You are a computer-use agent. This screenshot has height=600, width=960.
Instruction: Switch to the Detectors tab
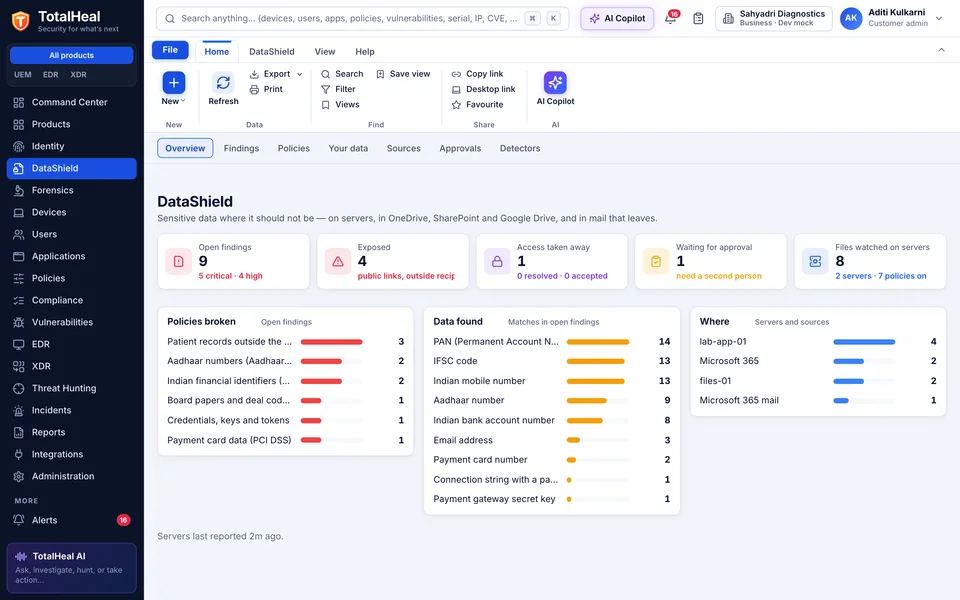520,148
